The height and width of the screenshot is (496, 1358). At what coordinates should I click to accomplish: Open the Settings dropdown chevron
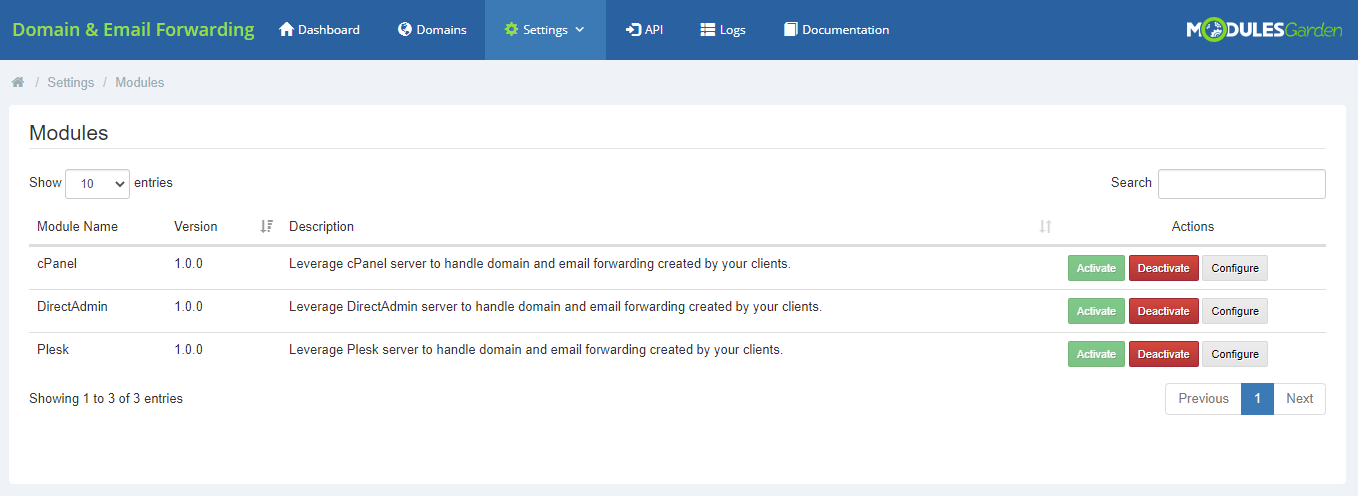(579, 30)
